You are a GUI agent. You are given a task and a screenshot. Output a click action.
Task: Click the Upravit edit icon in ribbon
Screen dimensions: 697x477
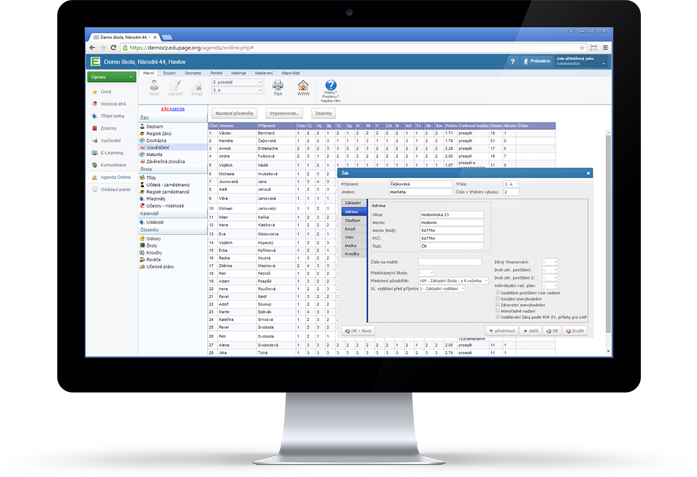(175, 87)
